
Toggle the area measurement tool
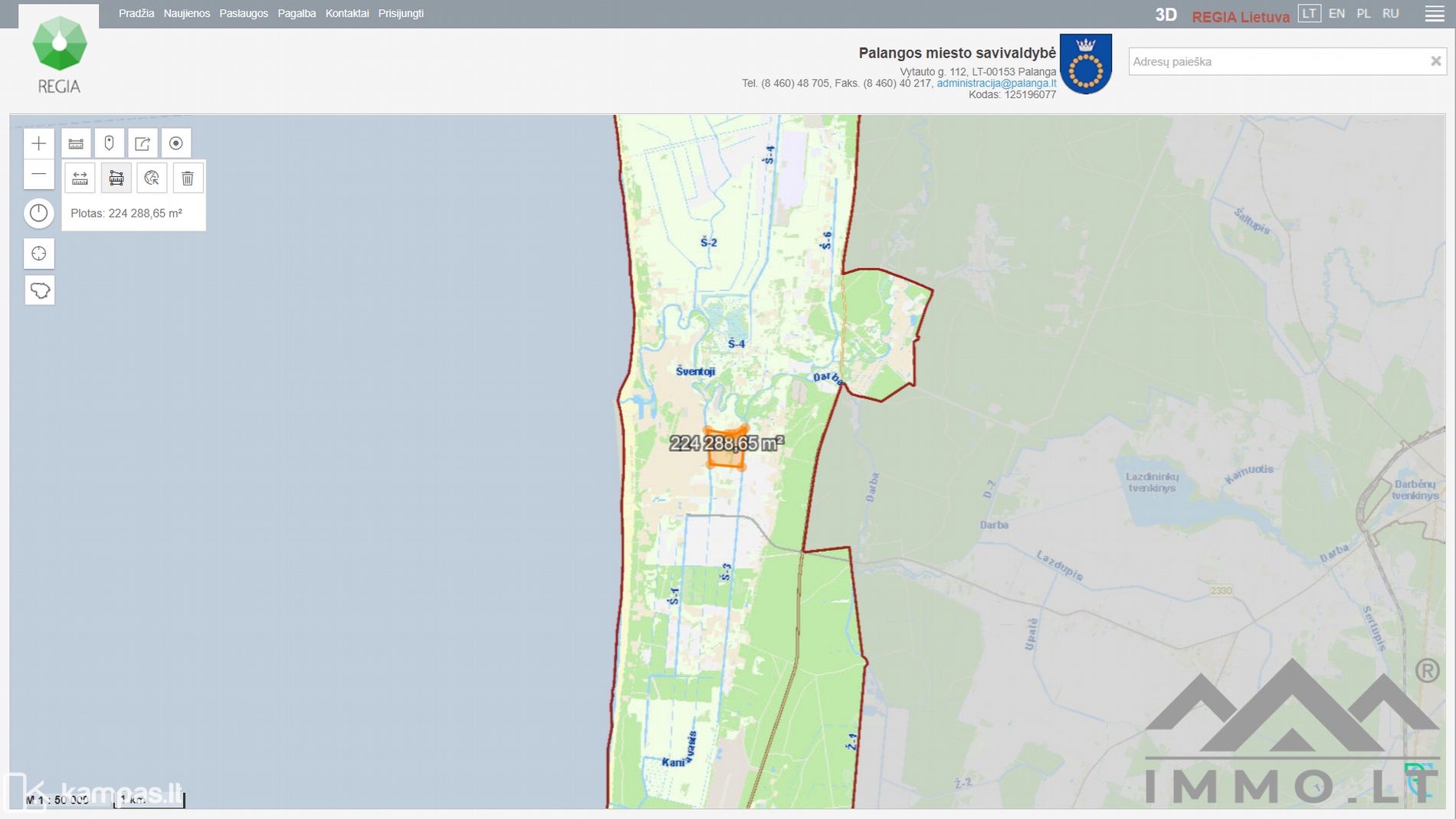(x=116, y=179)
